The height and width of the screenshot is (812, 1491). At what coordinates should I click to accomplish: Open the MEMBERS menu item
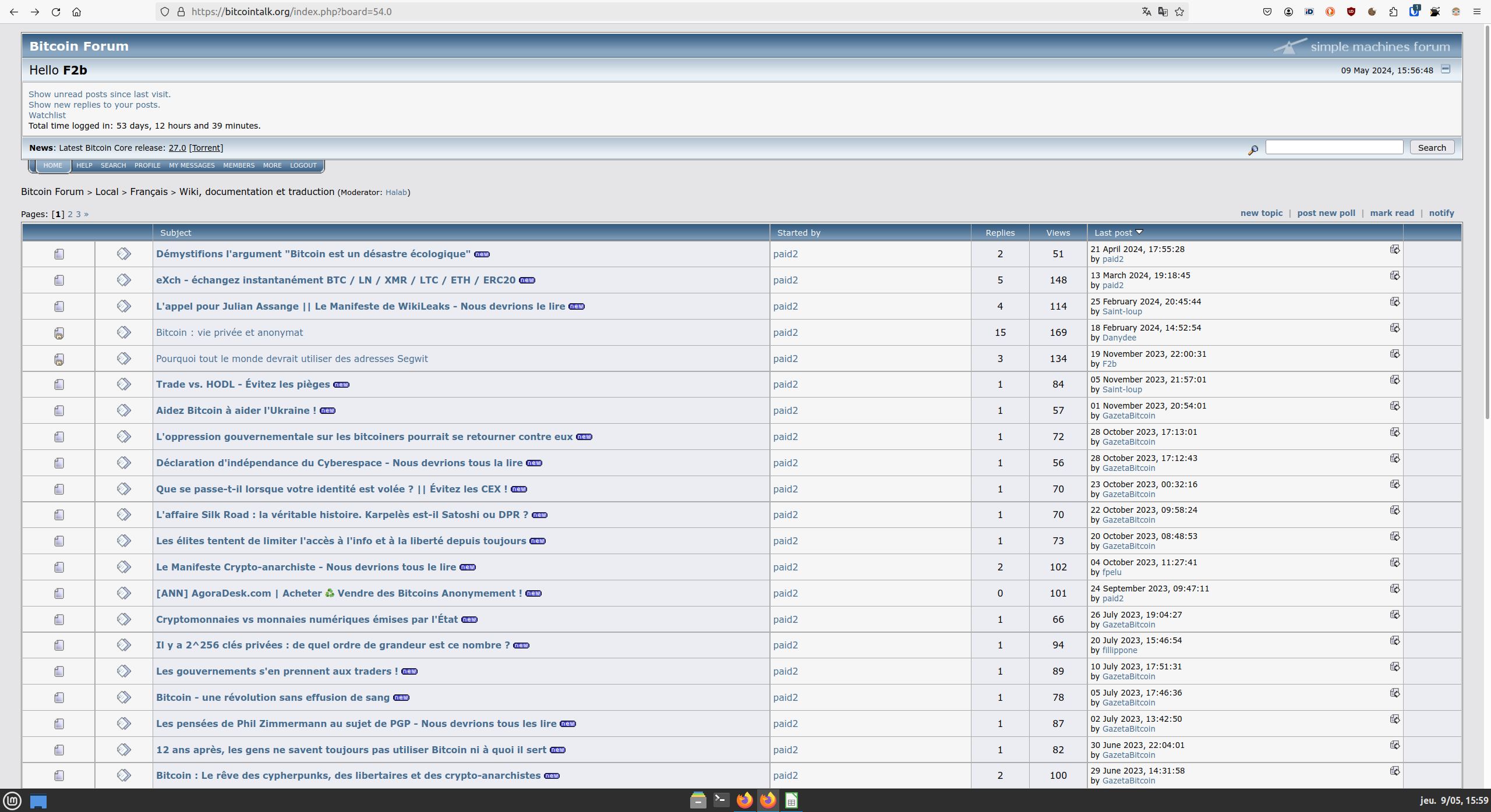click(x=239, y=165)
